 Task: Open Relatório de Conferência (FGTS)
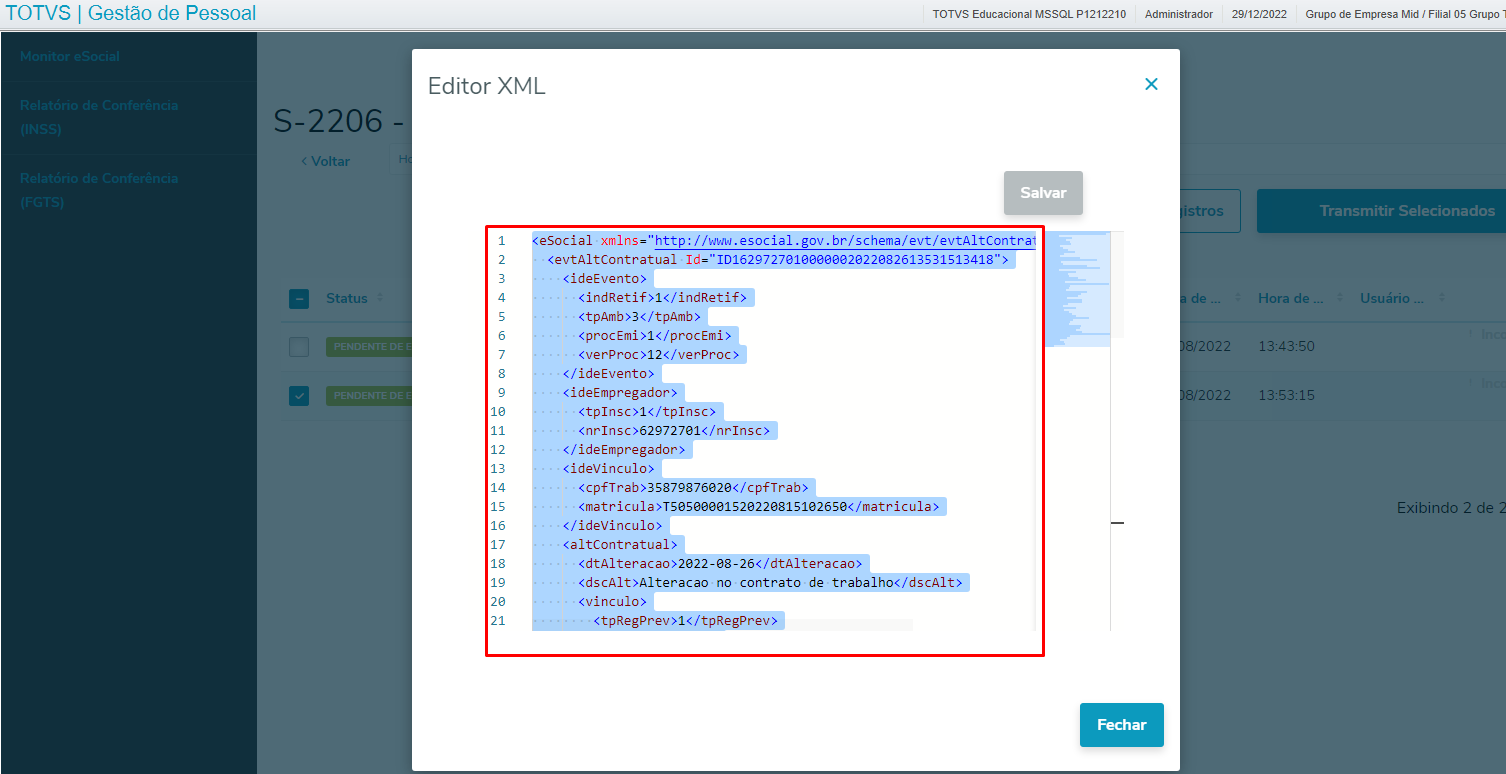(99, 190)
